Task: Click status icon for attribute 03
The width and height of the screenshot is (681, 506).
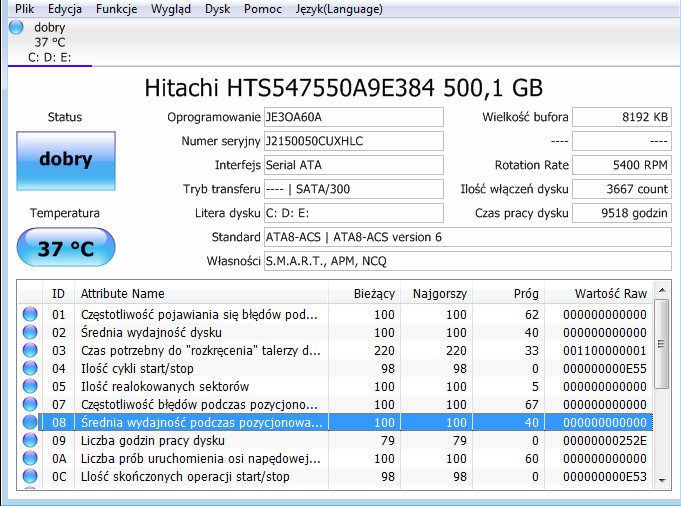Action: [30, 350]
